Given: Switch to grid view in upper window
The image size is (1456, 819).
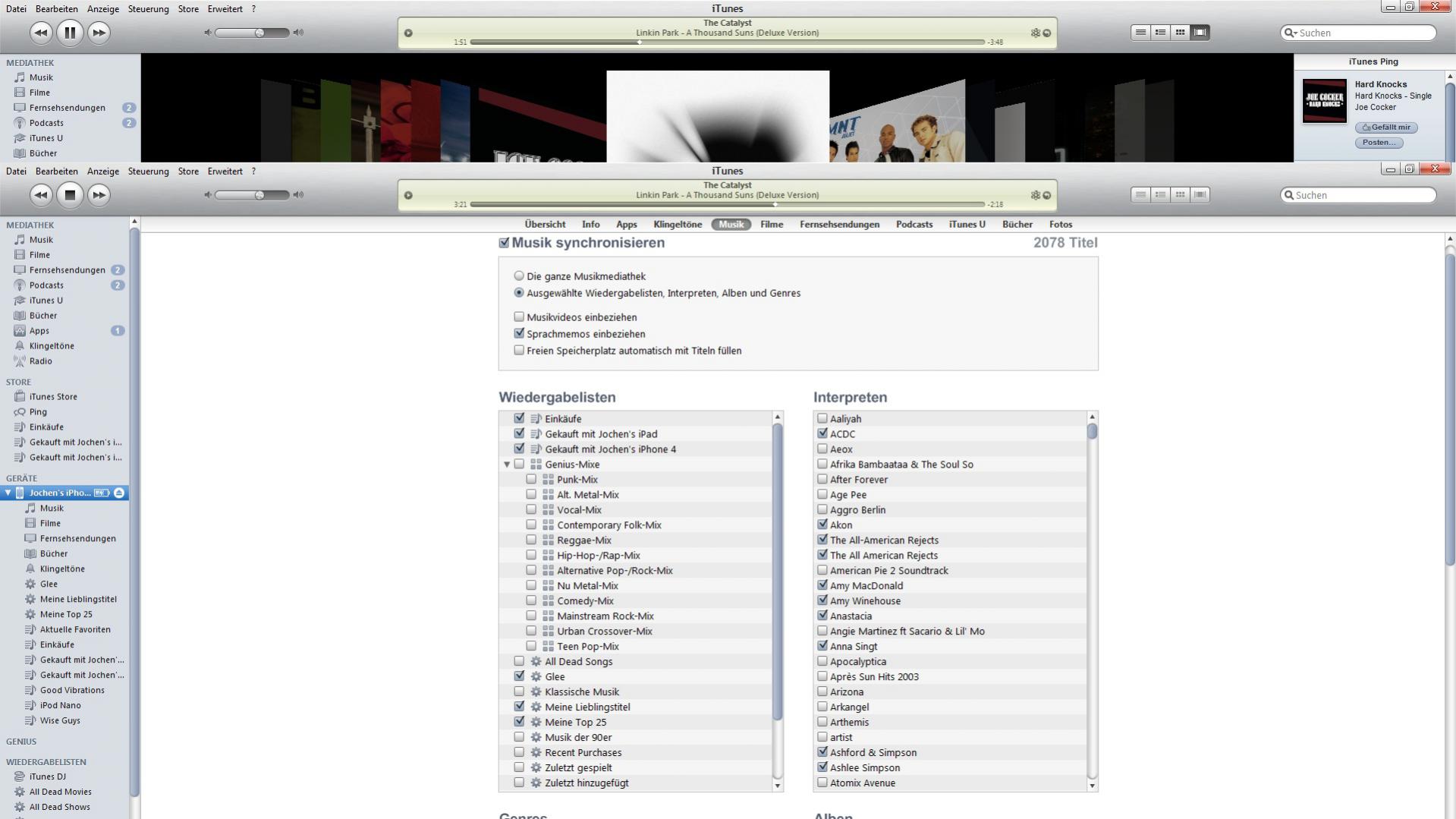Looking at the screenshot, I should (x=1180, y=33).
